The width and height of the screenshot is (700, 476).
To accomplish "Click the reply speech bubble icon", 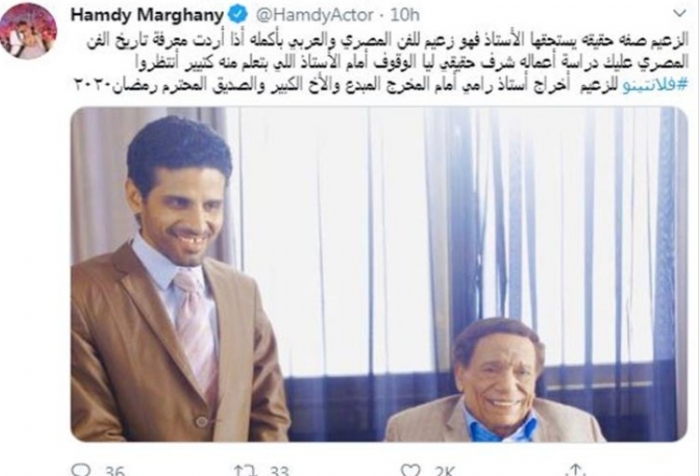I will pyautogui.click(x=82, y=470).
